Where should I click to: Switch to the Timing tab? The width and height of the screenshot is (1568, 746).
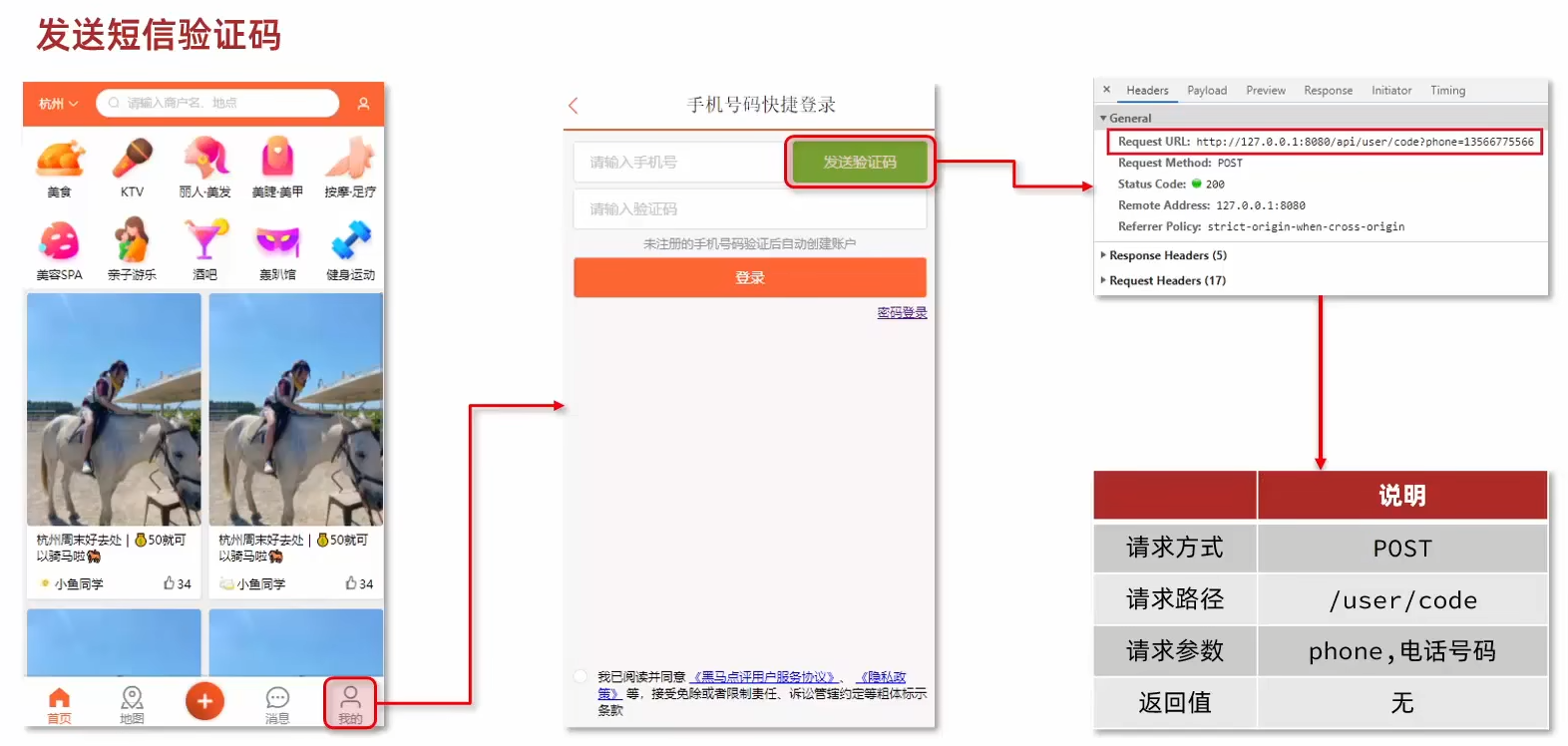[x=1447, y=91]
